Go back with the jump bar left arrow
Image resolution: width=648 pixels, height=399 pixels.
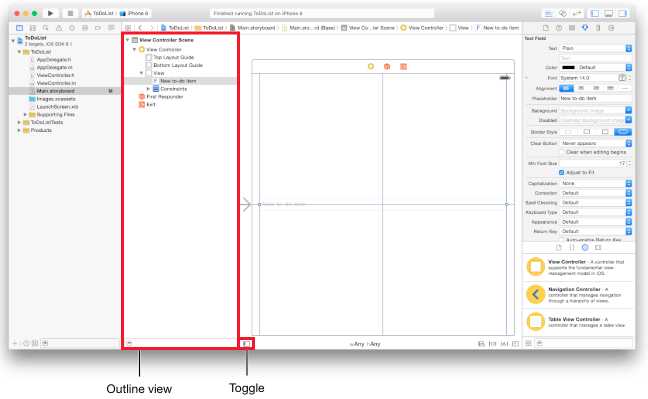[x=140, y=28]
